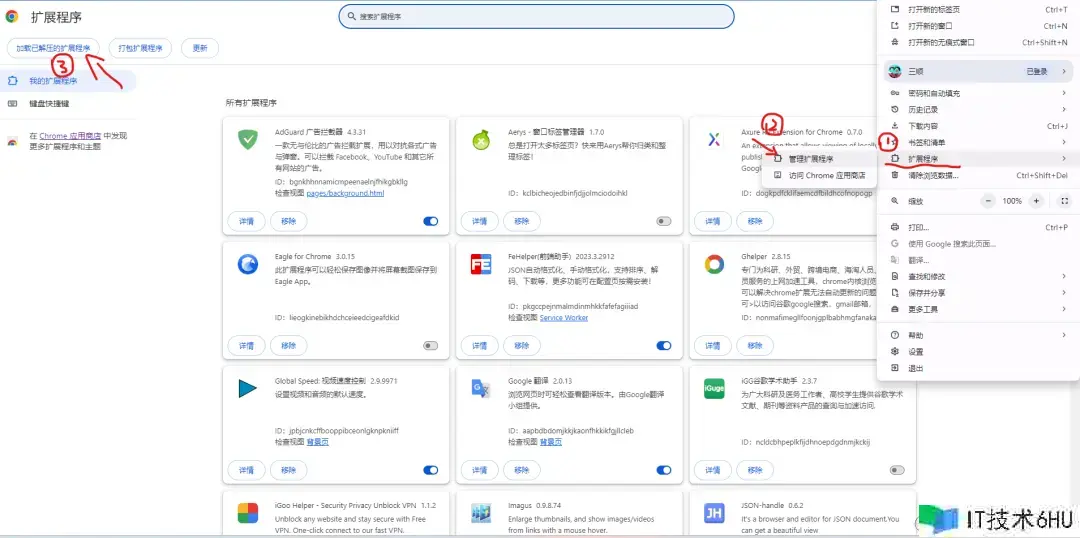Select 访问 Chrome 应用商店 in the submenu
The image size is (1080, 538).
point(819,176)
